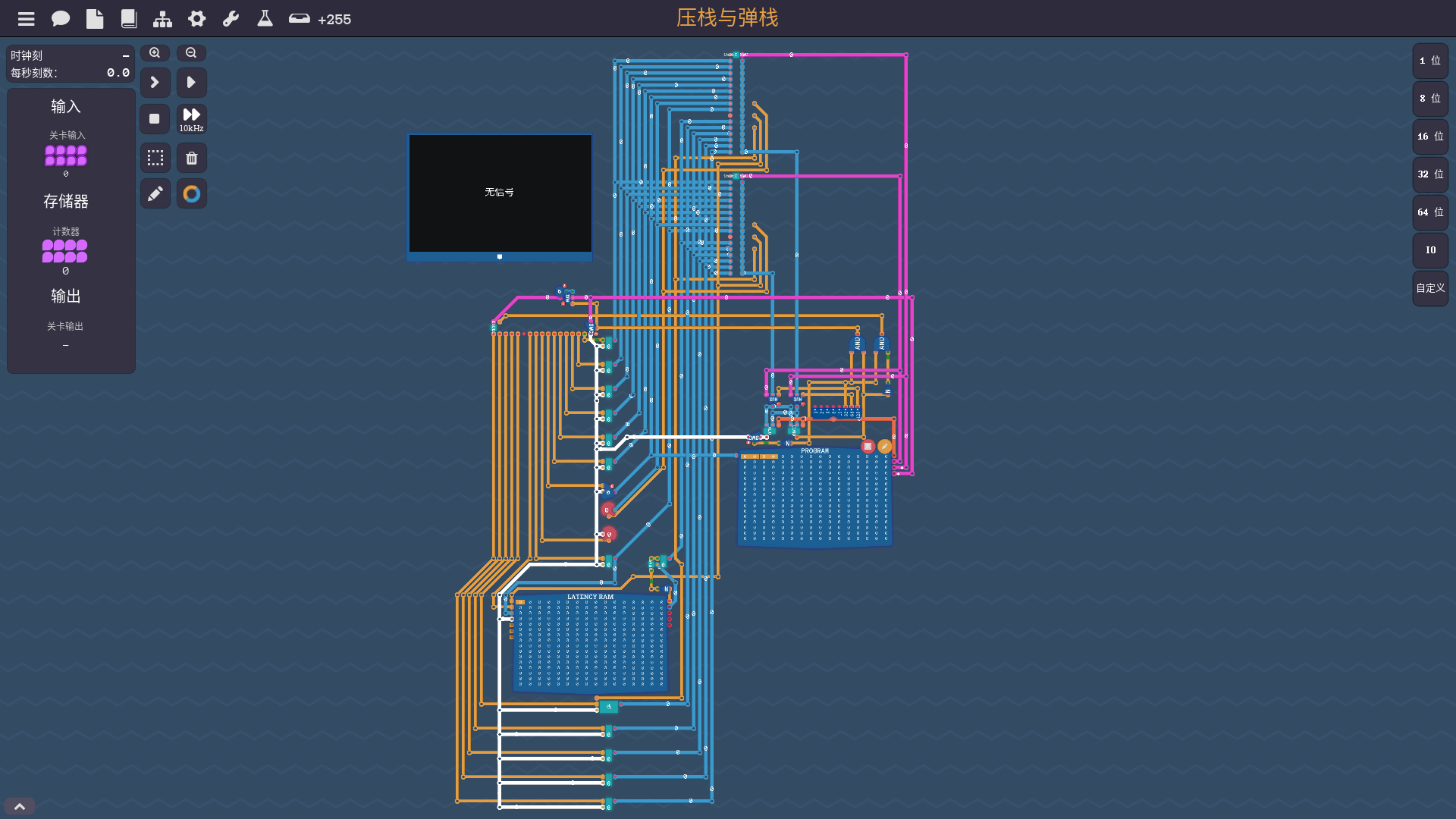This screenshot has width=1456, height=819.
Task: Open the speech bubble hints icon
Action: 61,19
